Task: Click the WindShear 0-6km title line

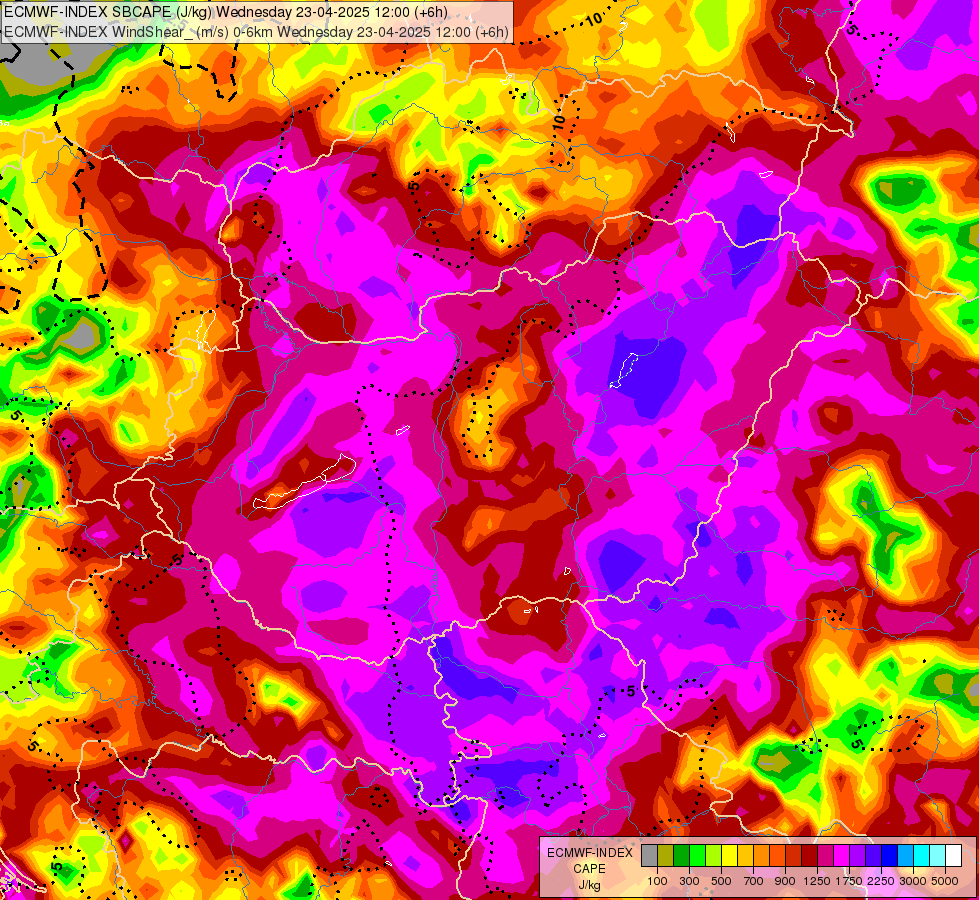Action: [256, 32]
